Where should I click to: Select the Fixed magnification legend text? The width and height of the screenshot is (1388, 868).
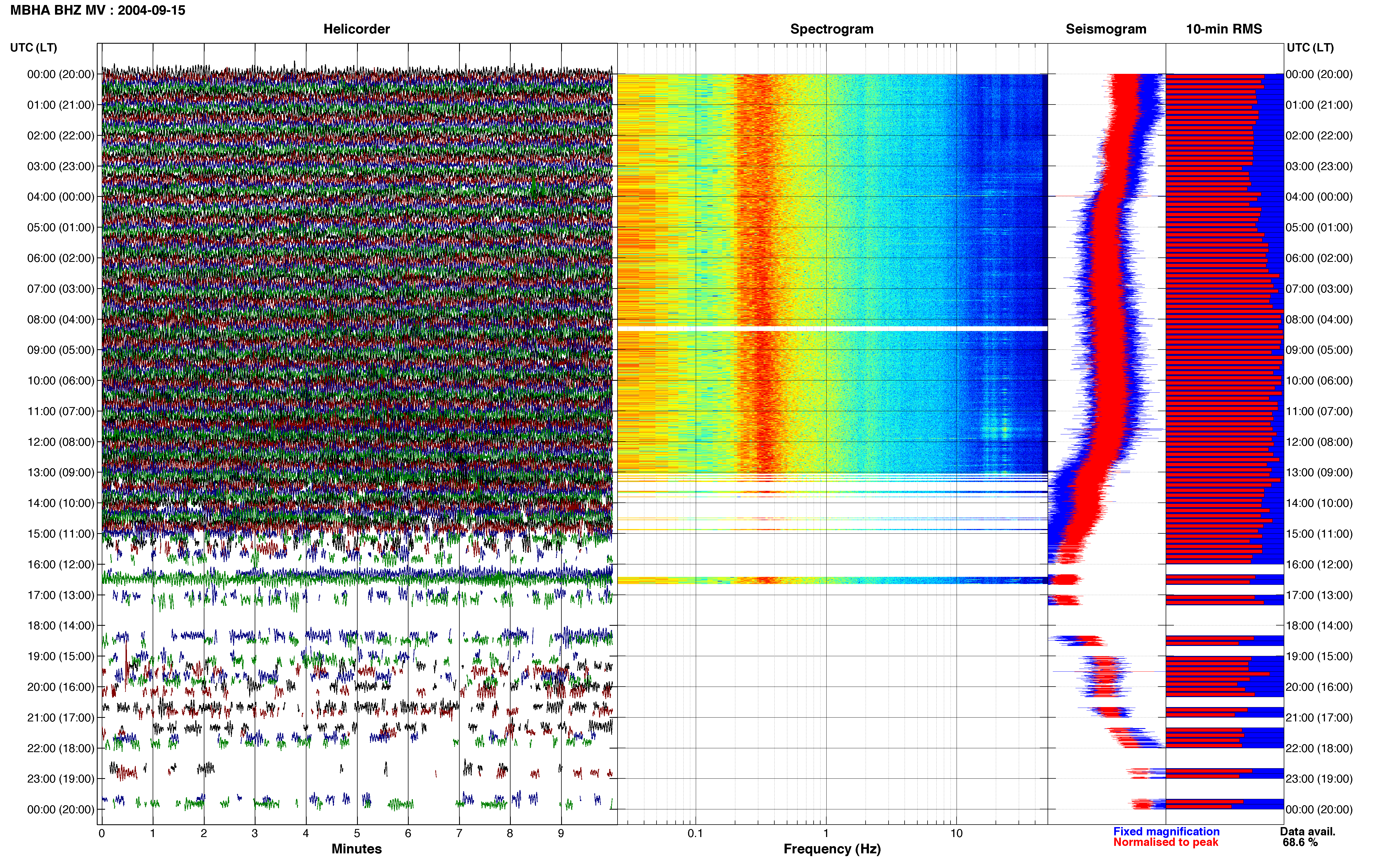(1166, 831)
